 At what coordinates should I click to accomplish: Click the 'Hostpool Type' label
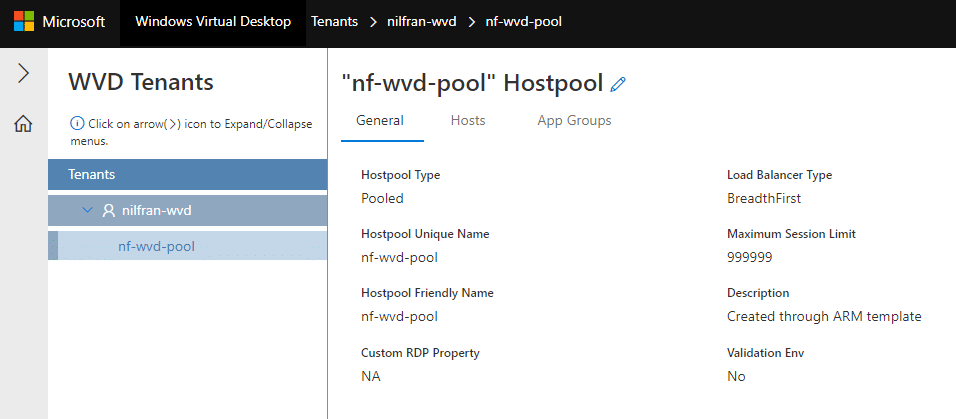(x=401, y=175)
